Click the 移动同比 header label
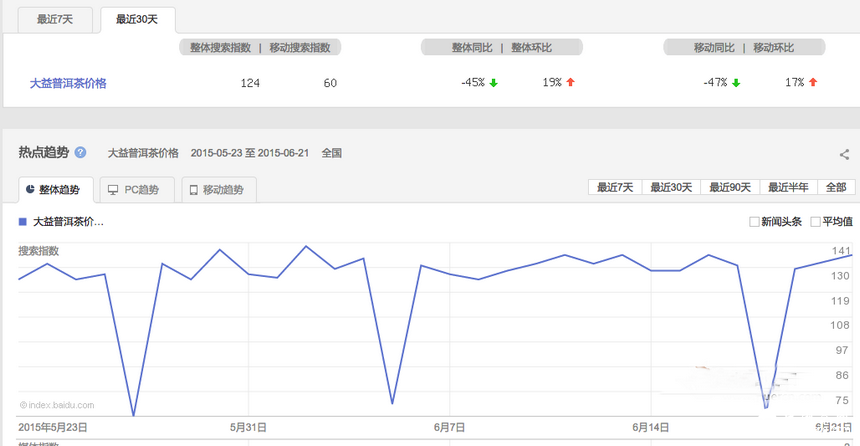 [714, 48]
